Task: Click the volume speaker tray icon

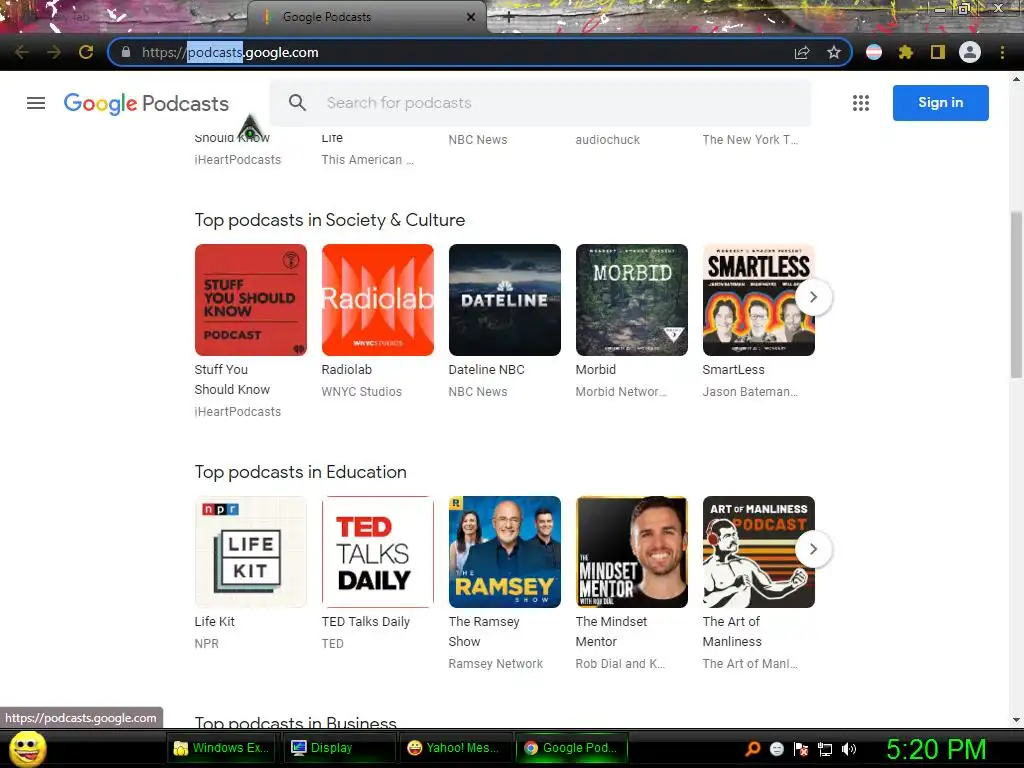Action: 849,749
